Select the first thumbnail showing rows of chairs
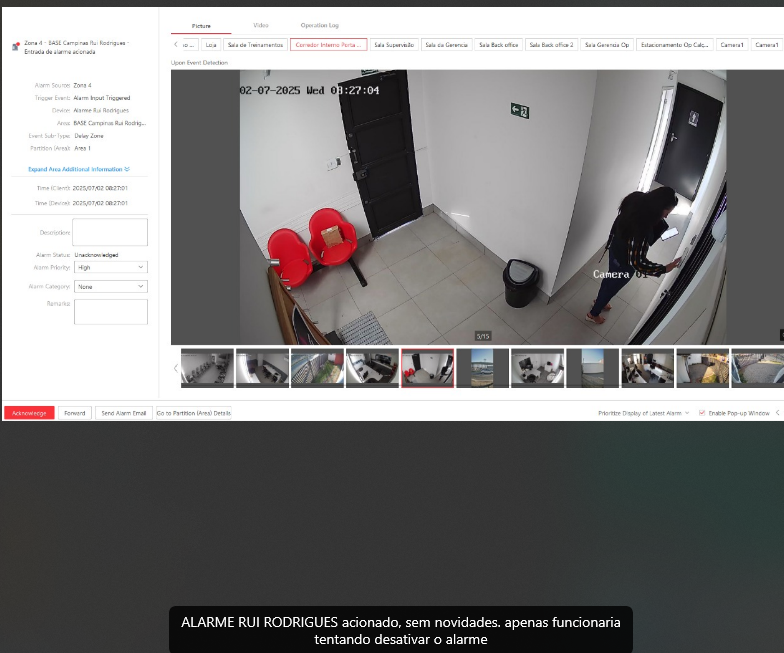The image size is (784, 653). click(208, 368)
